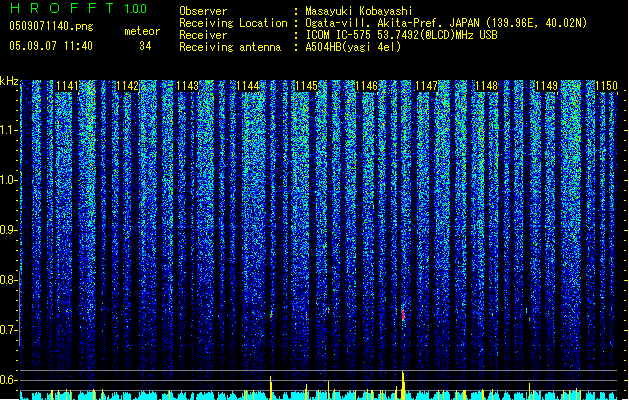This screenshot has height=400, width=629.
Task: Click the 1150 time marker
Action: tap(606, 86)
